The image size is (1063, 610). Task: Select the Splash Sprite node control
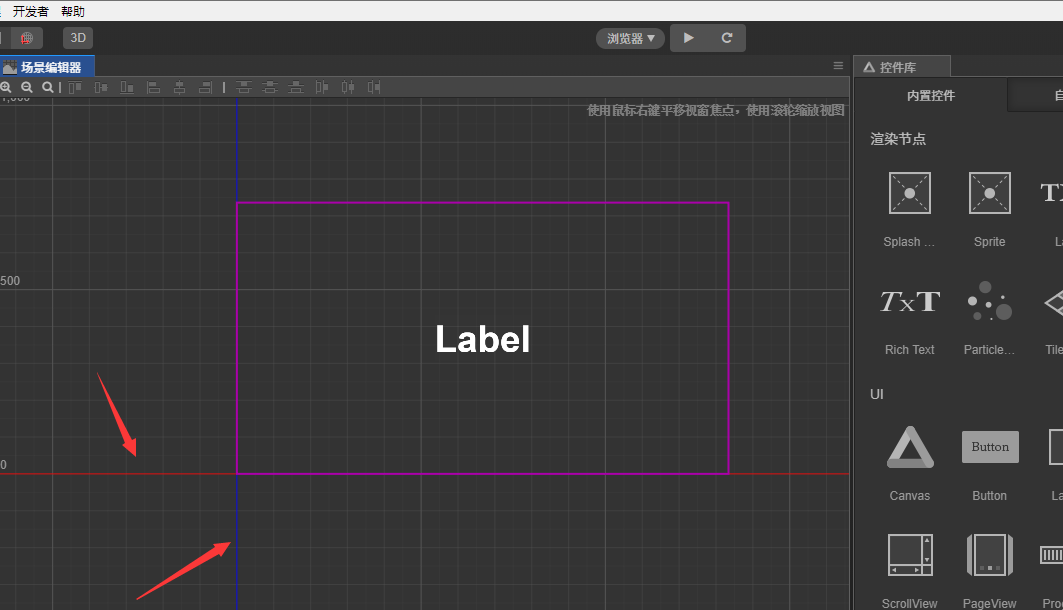(909, 209)
